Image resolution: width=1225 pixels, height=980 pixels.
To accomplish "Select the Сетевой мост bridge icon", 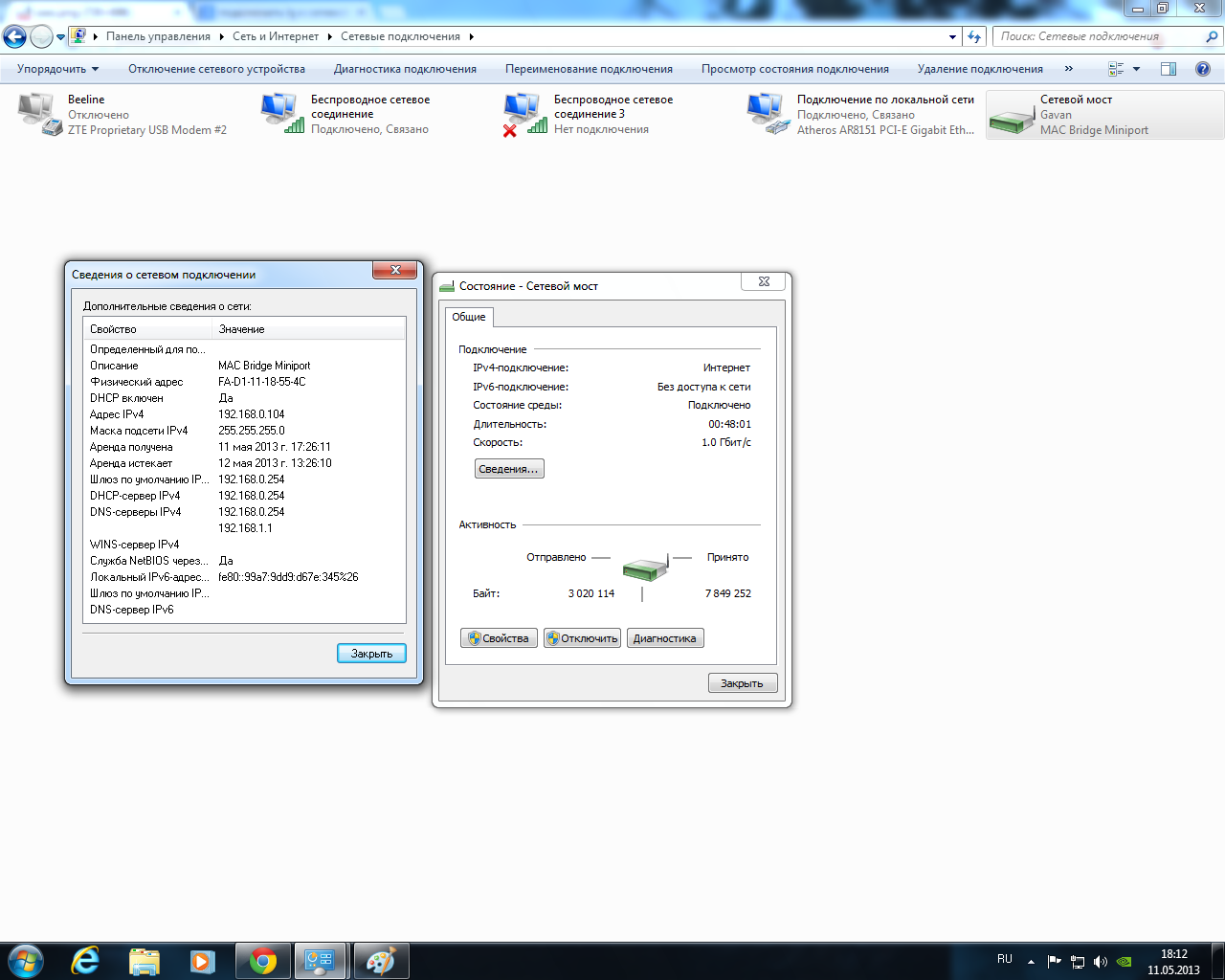I will pos(1013,121).
